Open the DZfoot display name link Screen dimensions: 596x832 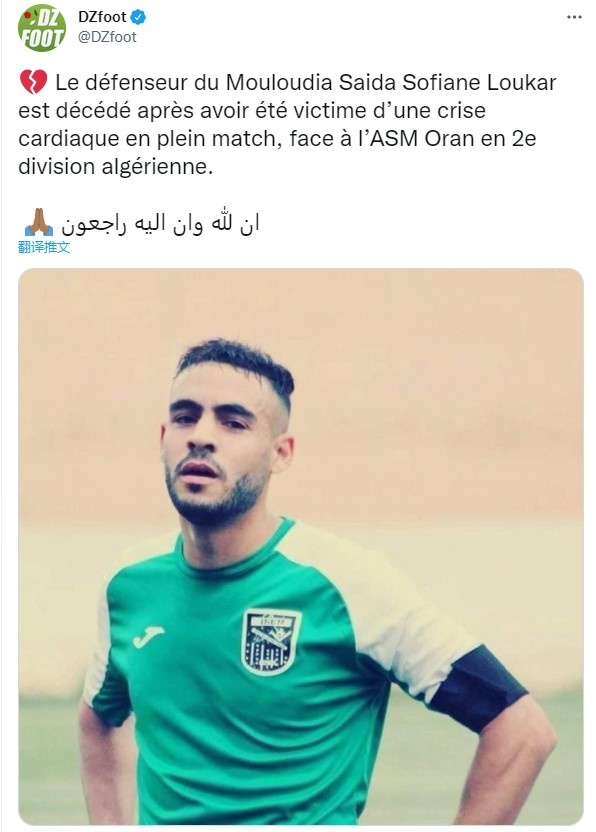tap(102, 17)
